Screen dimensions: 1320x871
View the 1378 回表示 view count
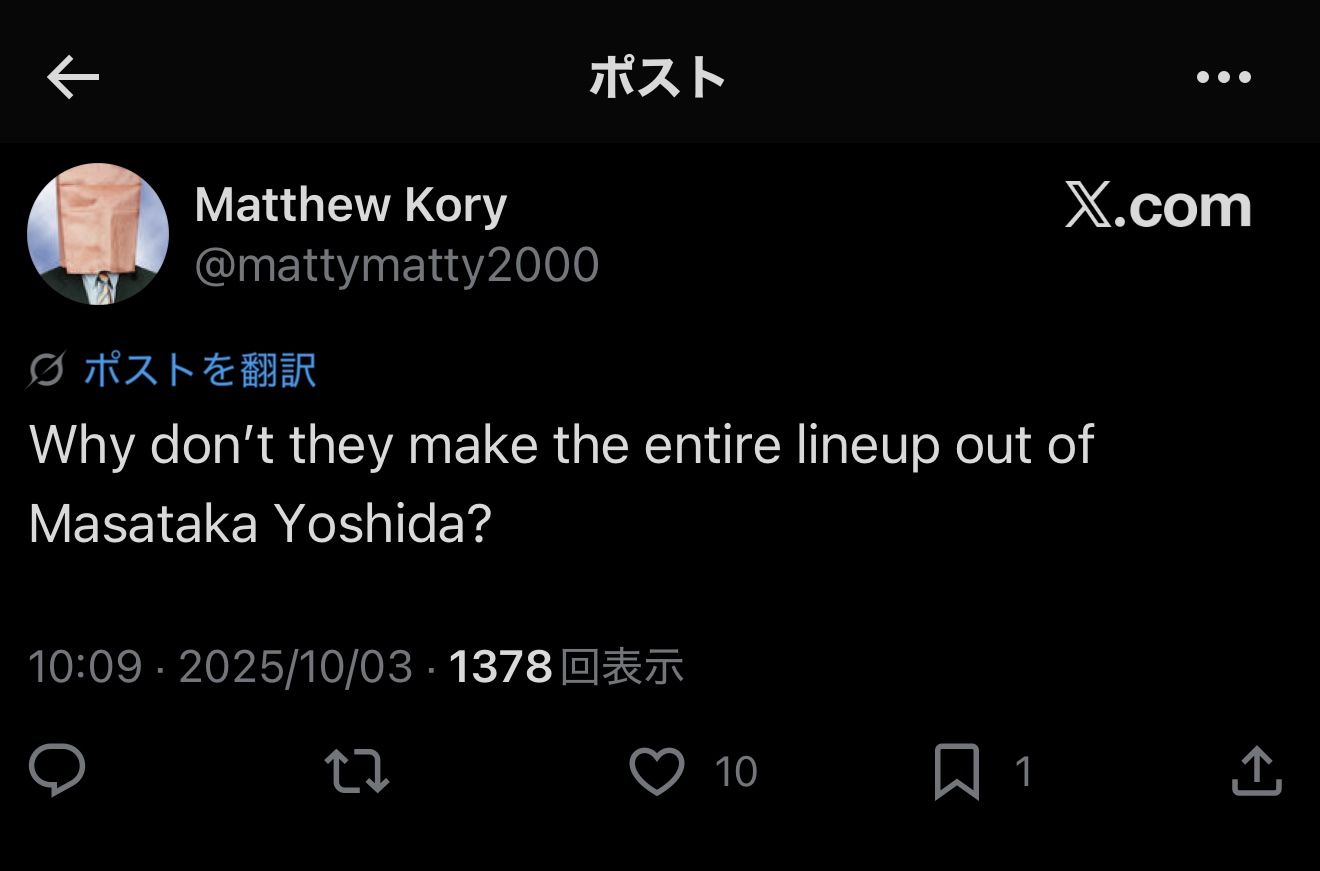coord(566,667)
